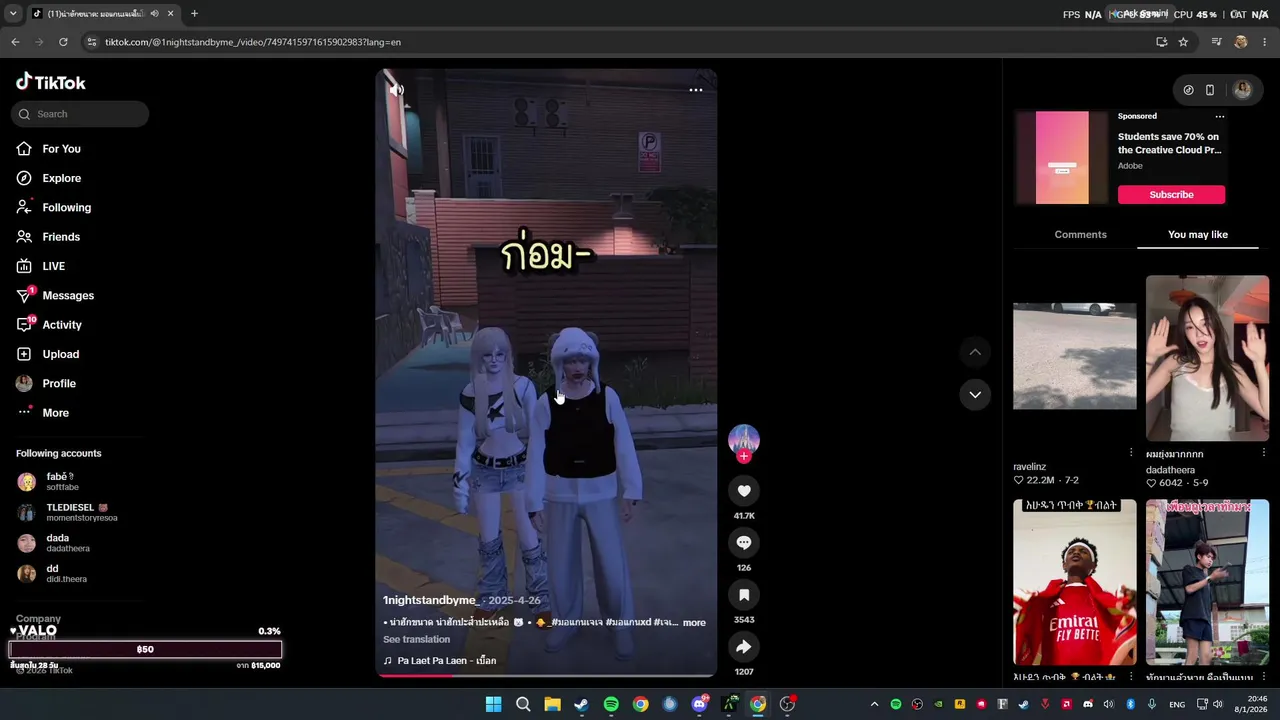Open the dadatheera recommended video thumbnail
The image size is (1280, 720).
1207,358
